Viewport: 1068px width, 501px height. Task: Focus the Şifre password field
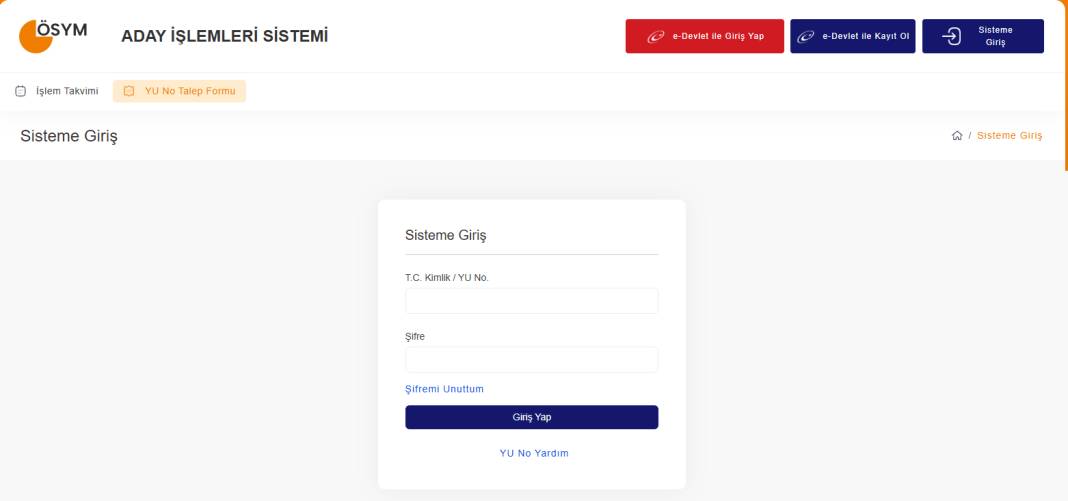[x=531, y=360]
